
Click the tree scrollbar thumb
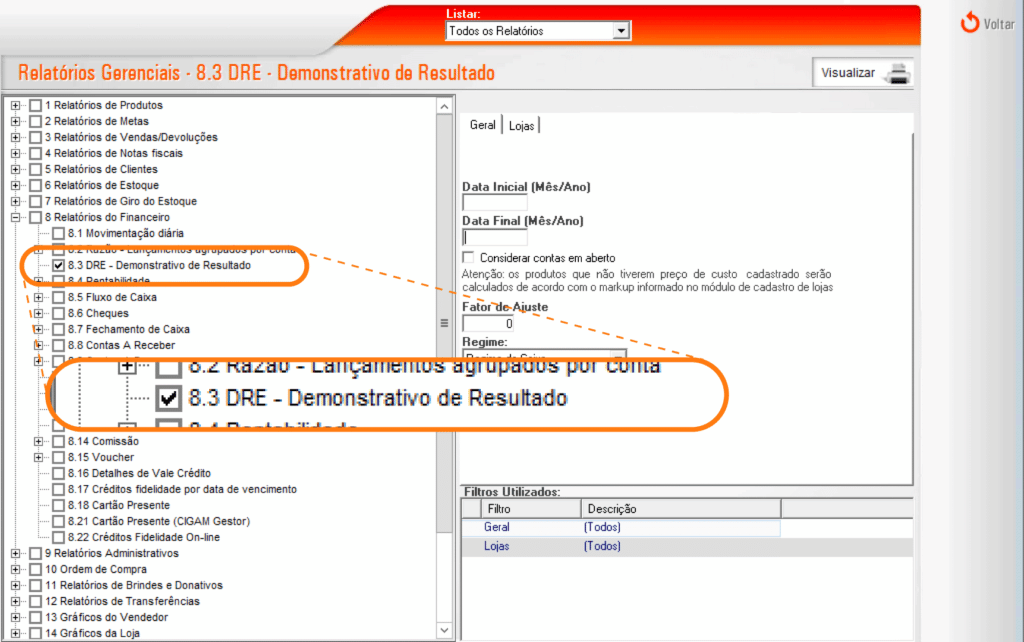pos(444,323)
